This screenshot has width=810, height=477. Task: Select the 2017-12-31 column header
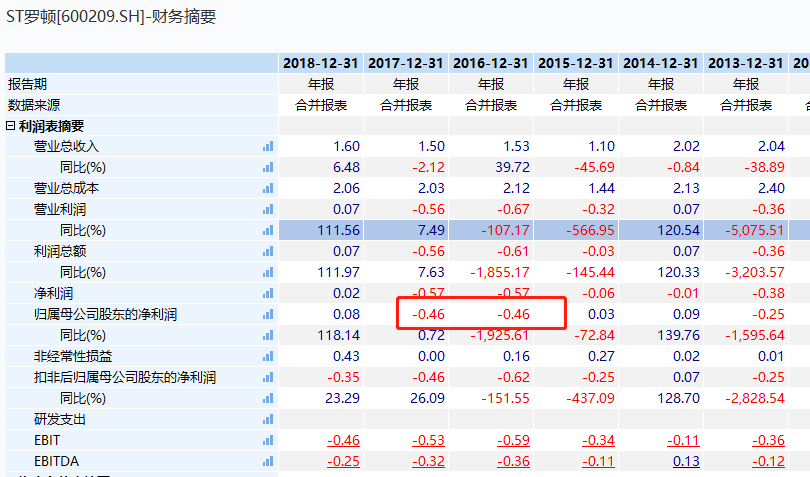click(406, 63)
